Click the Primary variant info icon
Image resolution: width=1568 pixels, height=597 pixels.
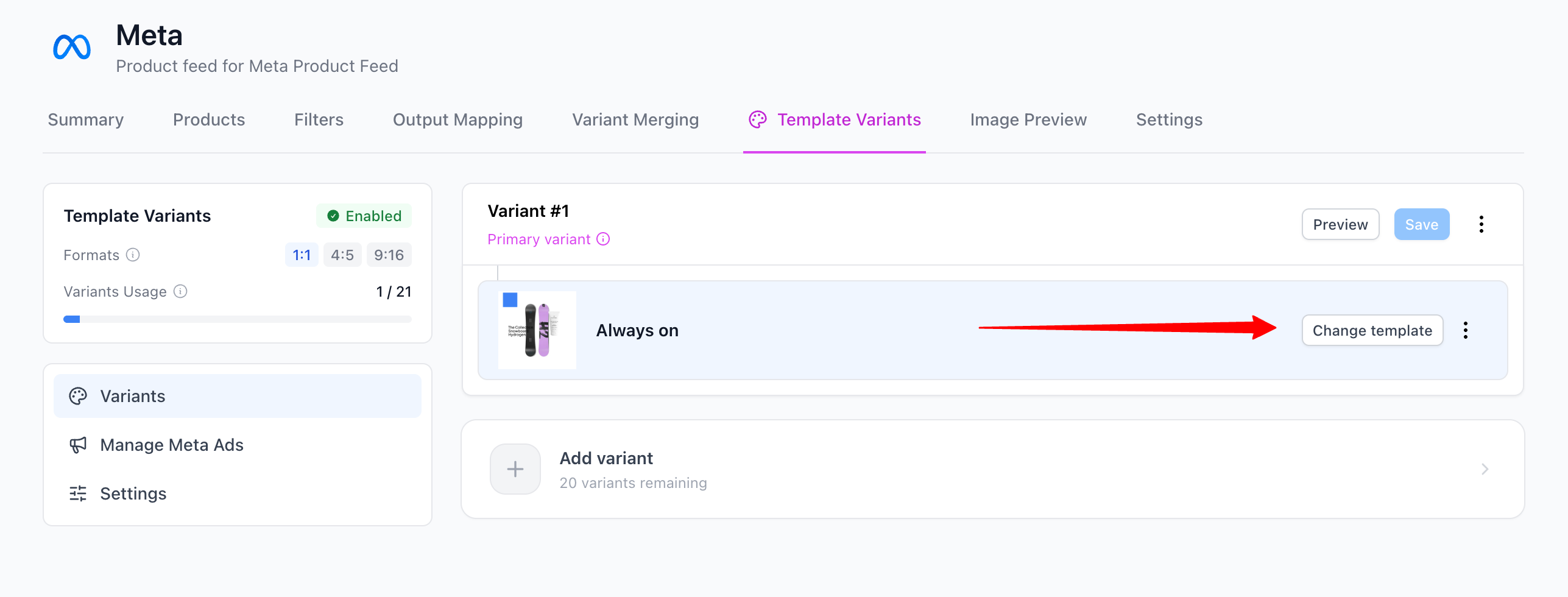tap(603, 239)
